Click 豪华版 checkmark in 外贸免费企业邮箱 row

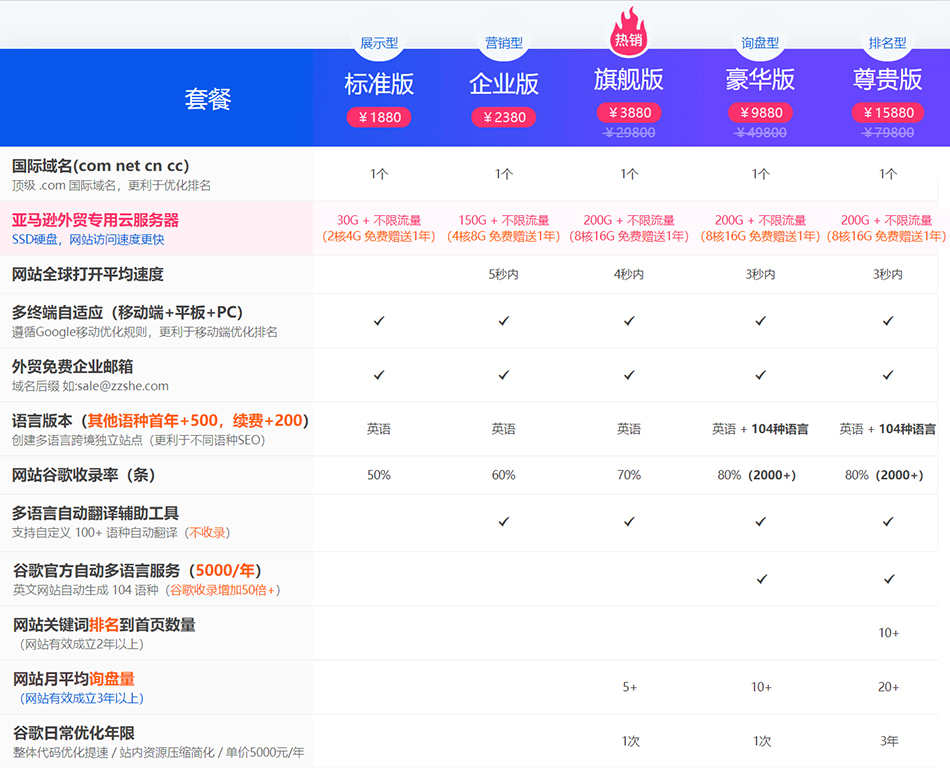(761, 375)
